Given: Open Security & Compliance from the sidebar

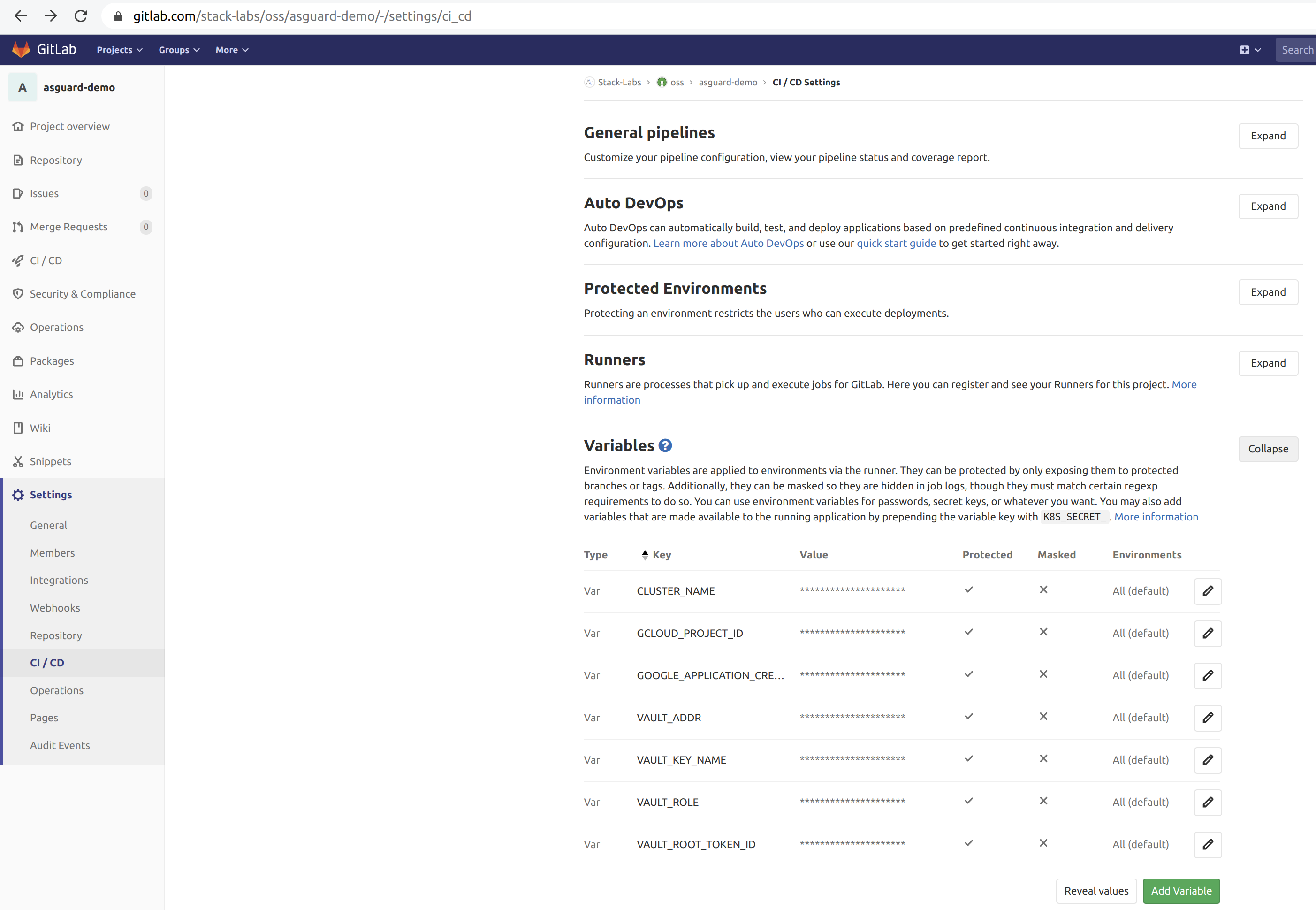Looking at the screenshot, I should point(83,294).
